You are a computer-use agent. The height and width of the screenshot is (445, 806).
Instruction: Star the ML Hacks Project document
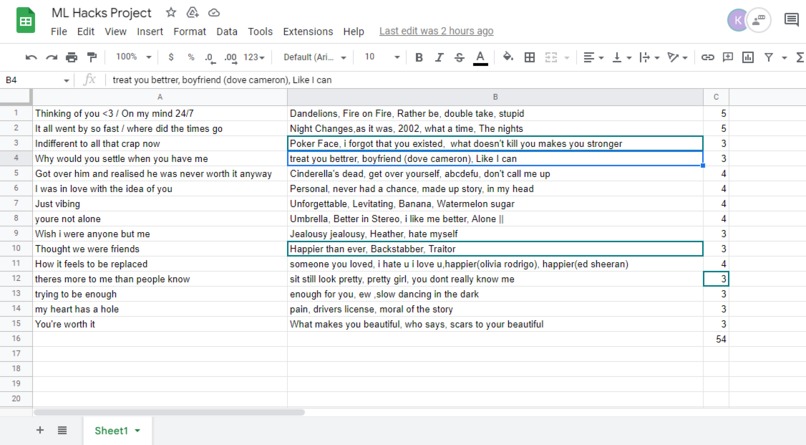pos(171,12)
